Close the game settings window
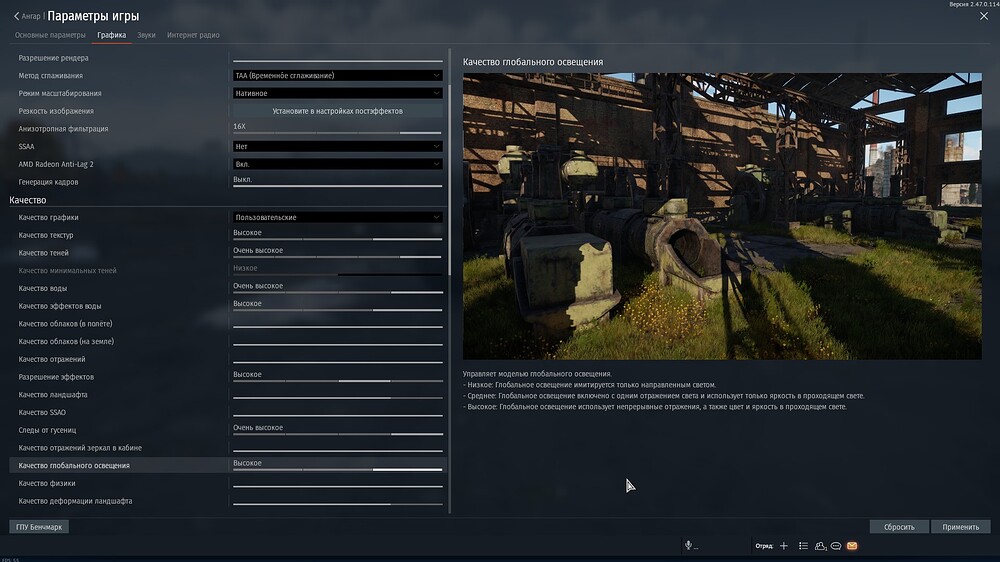This screenshot has height=562, width=1000. point(983,16)
